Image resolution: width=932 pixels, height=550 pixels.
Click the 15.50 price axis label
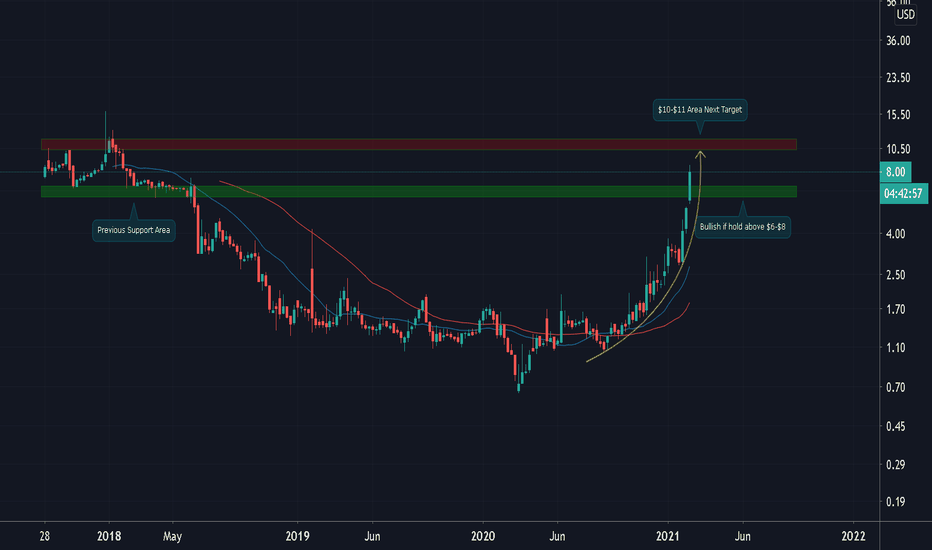point(898,114)
